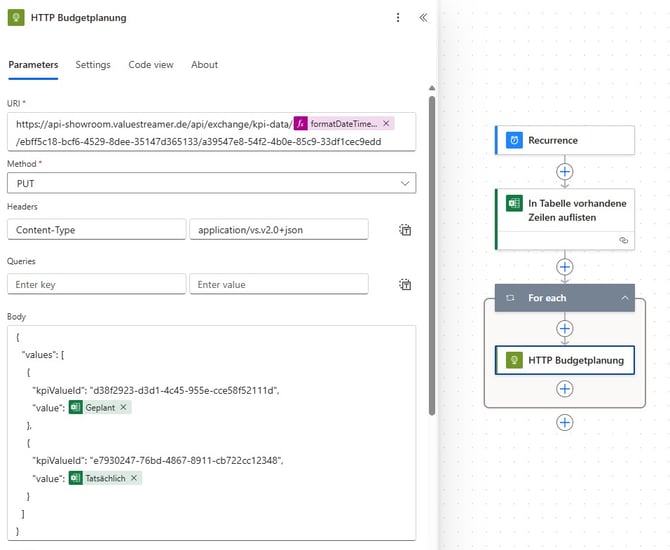Open the About tab
Viewport: 670px width, 550px height.
coord(204,65)
